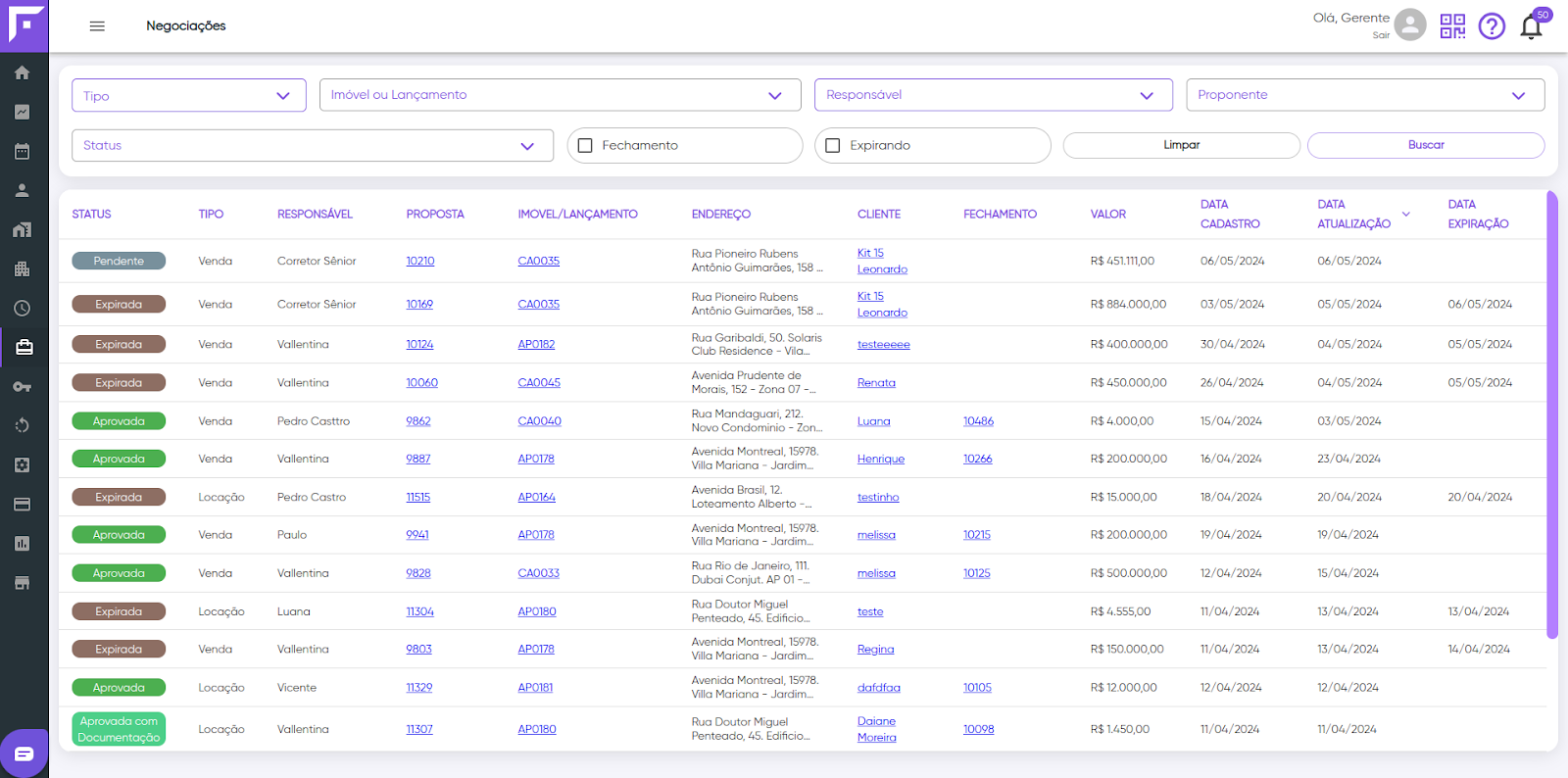The width and height of the screenshot is (1568, 778).
Task: Open the calendar icon in sidebar
Action: [x=22, y=151]
